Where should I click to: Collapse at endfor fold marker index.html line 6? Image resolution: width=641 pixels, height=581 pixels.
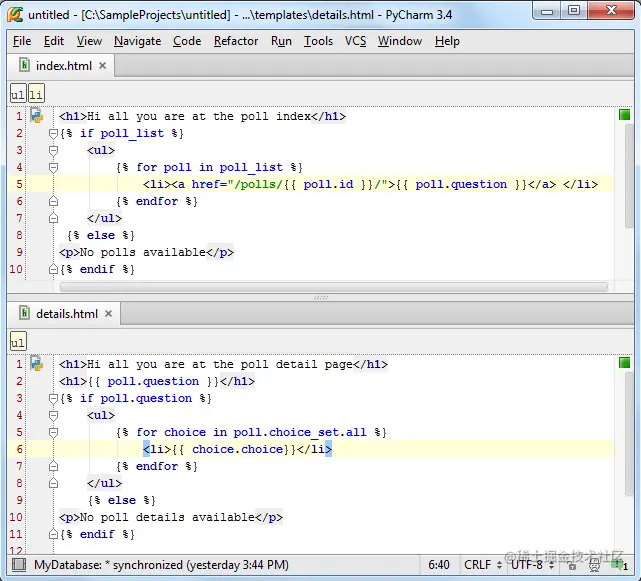point(53,201)
